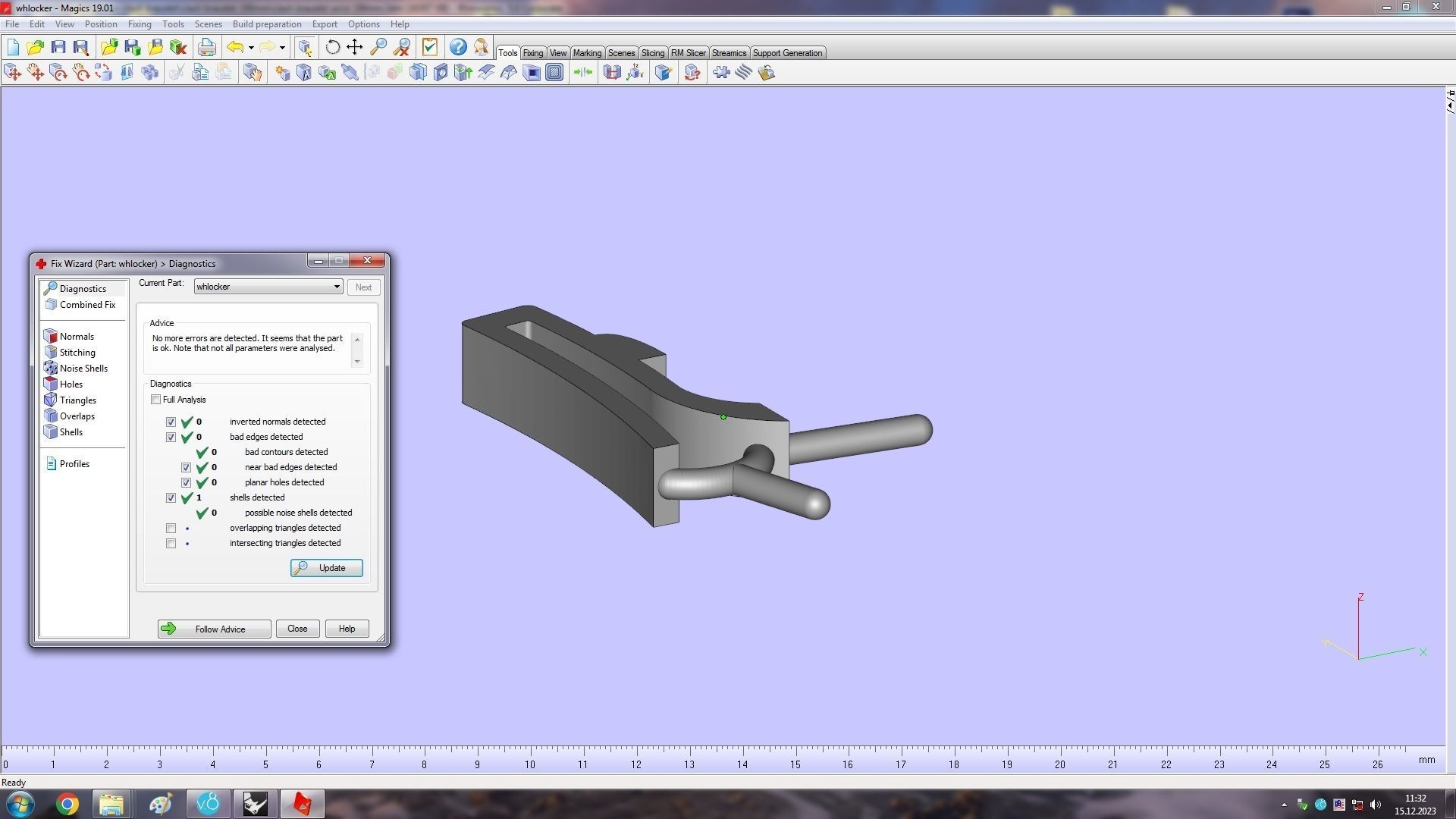Uncheck the inverted normals detected checkbox
This screenshot has width=1456, height=819.
[171, 422]
